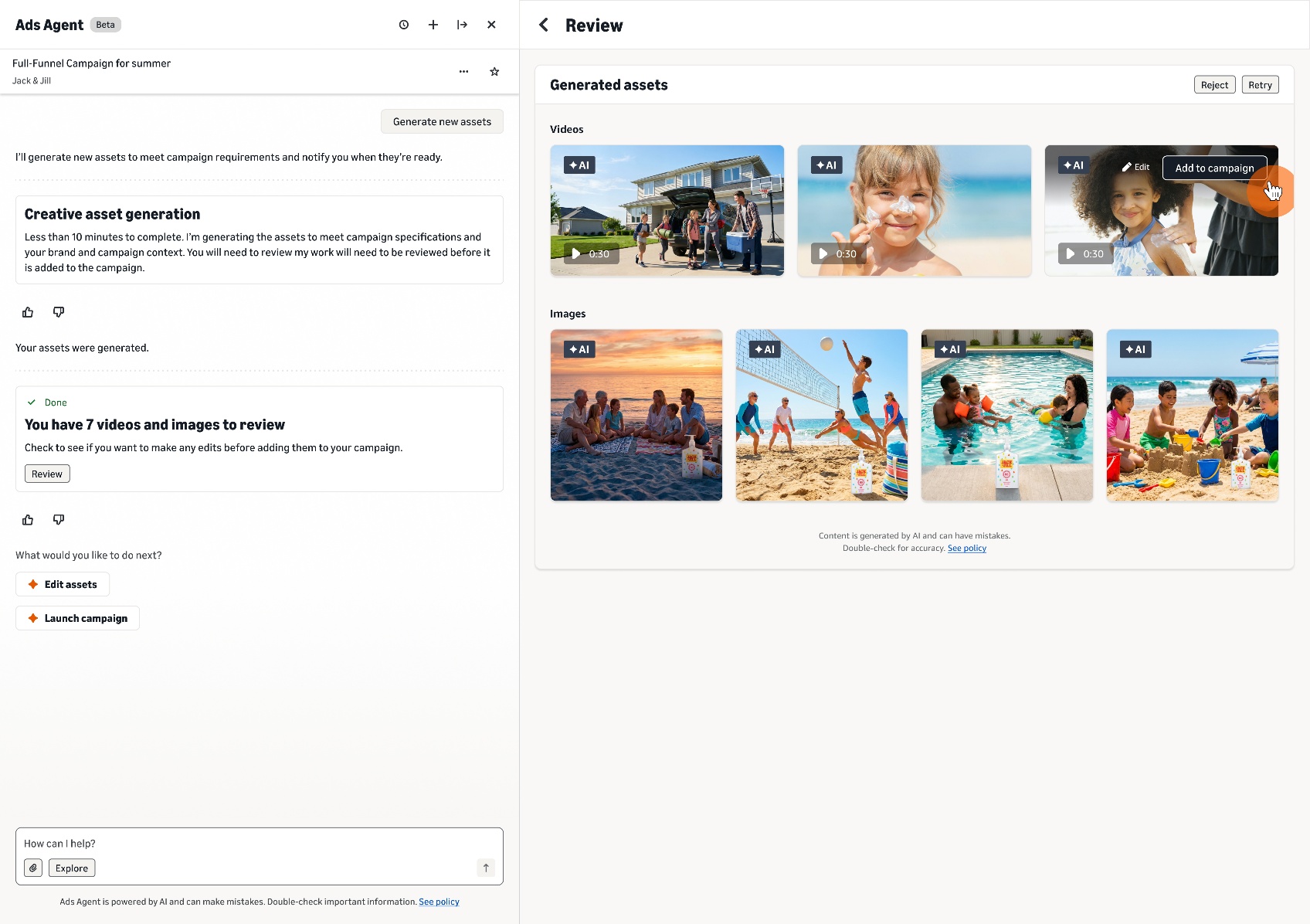Image resolution: width=1310 pixels, height=924 pixels.
Task: Choose the Edit assets suggestion
Action: pos(63,584)
